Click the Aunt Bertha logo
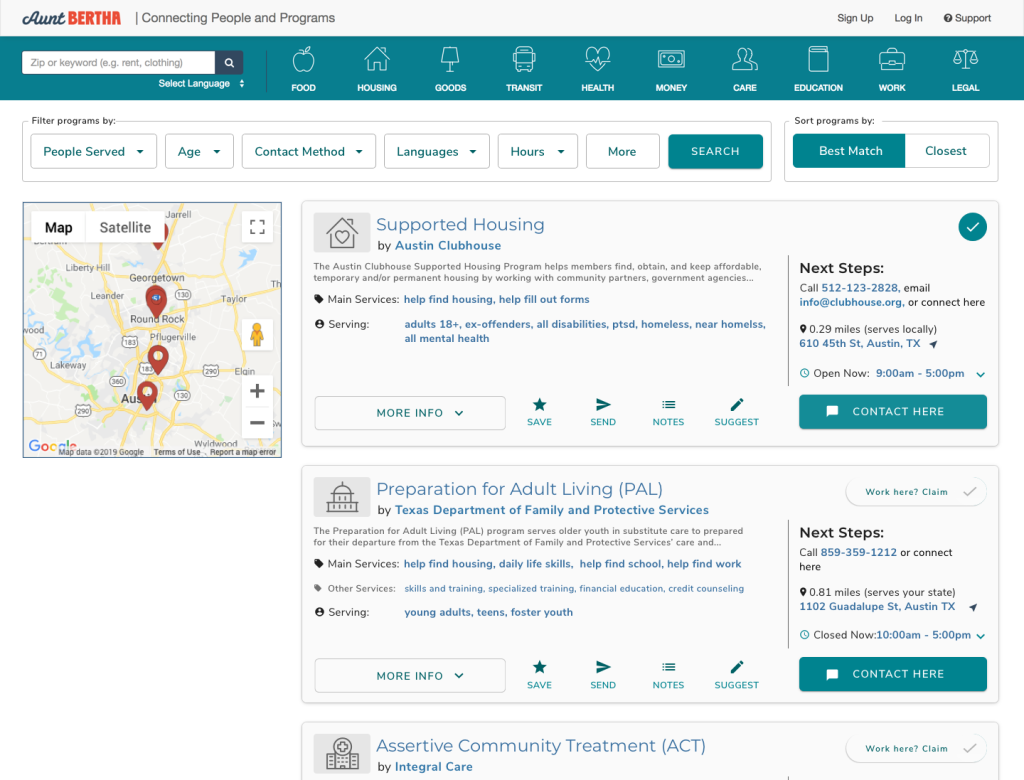The height and width of the screenshot is (780, 1024). coord(71,18)
